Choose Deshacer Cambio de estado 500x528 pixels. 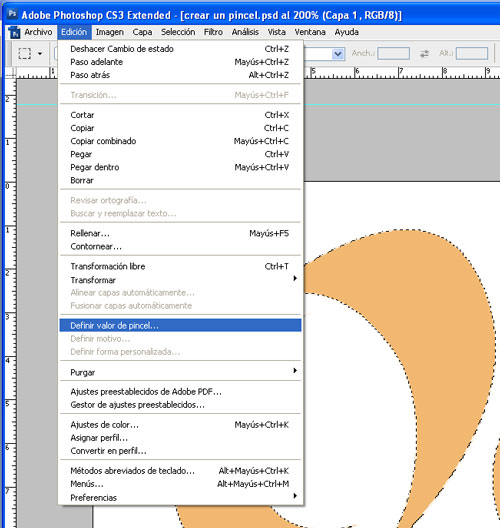(180, 49)
